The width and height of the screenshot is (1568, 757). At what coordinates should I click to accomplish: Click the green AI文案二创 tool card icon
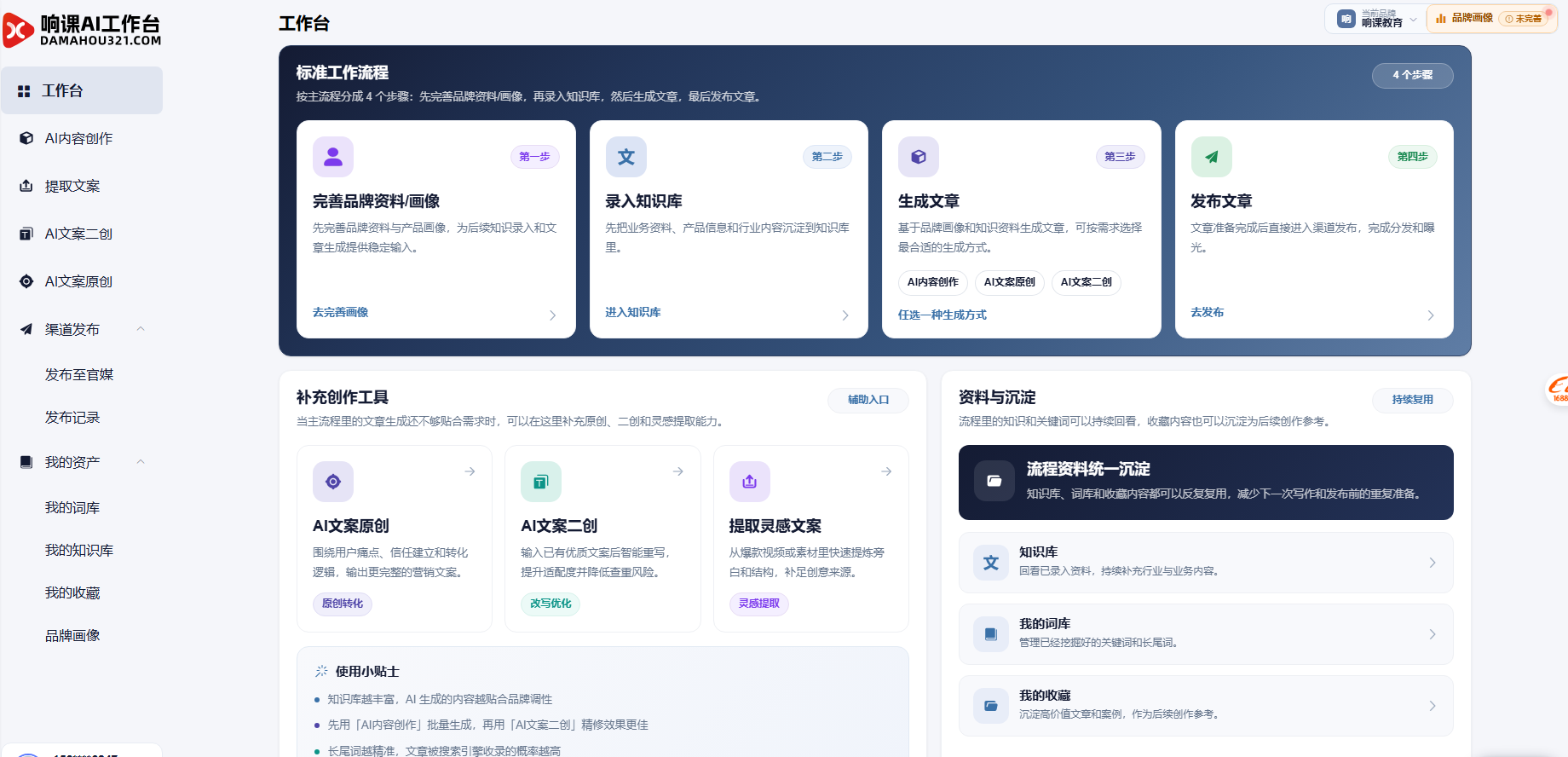click(x=541, y=482)
